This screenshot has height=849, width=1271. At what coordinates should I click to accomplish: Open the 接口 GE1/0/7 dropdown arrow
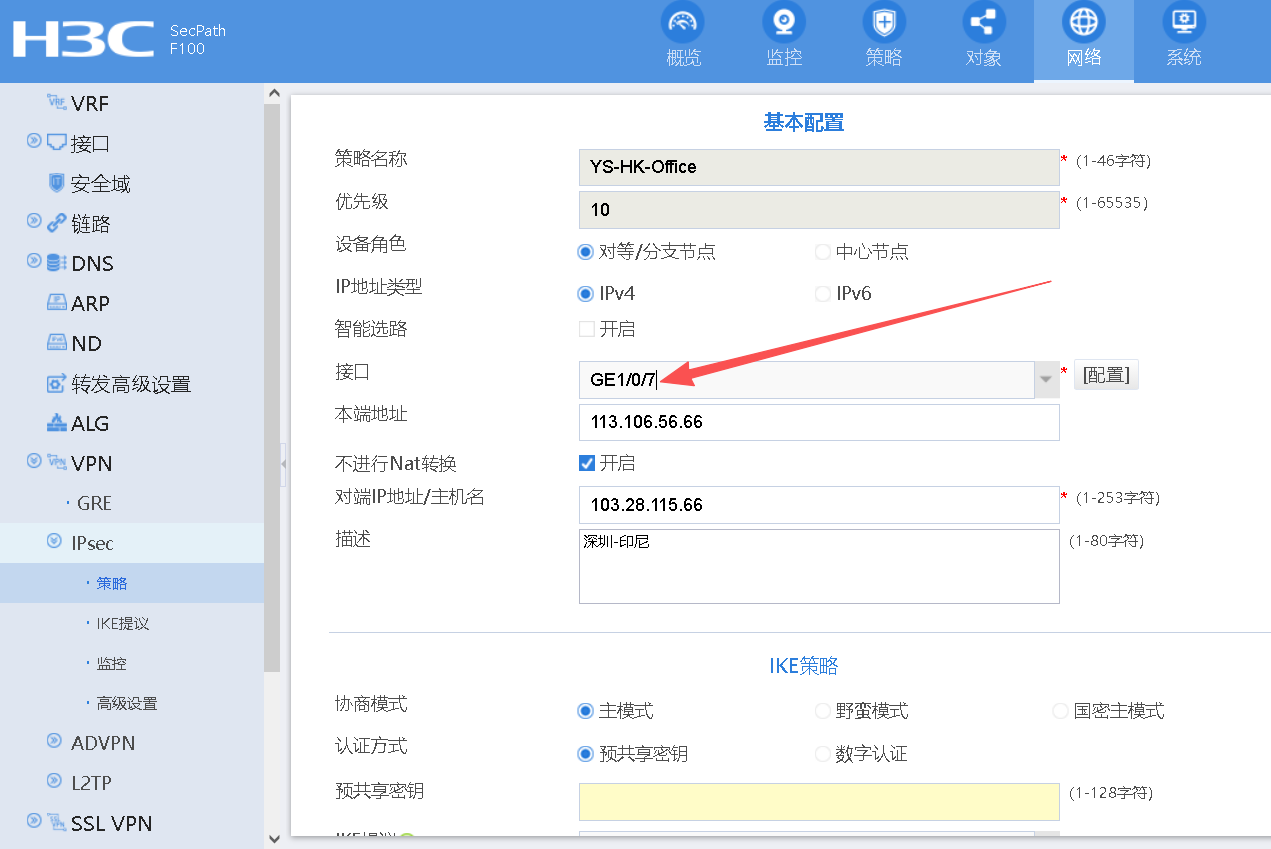pos(1046,380)
